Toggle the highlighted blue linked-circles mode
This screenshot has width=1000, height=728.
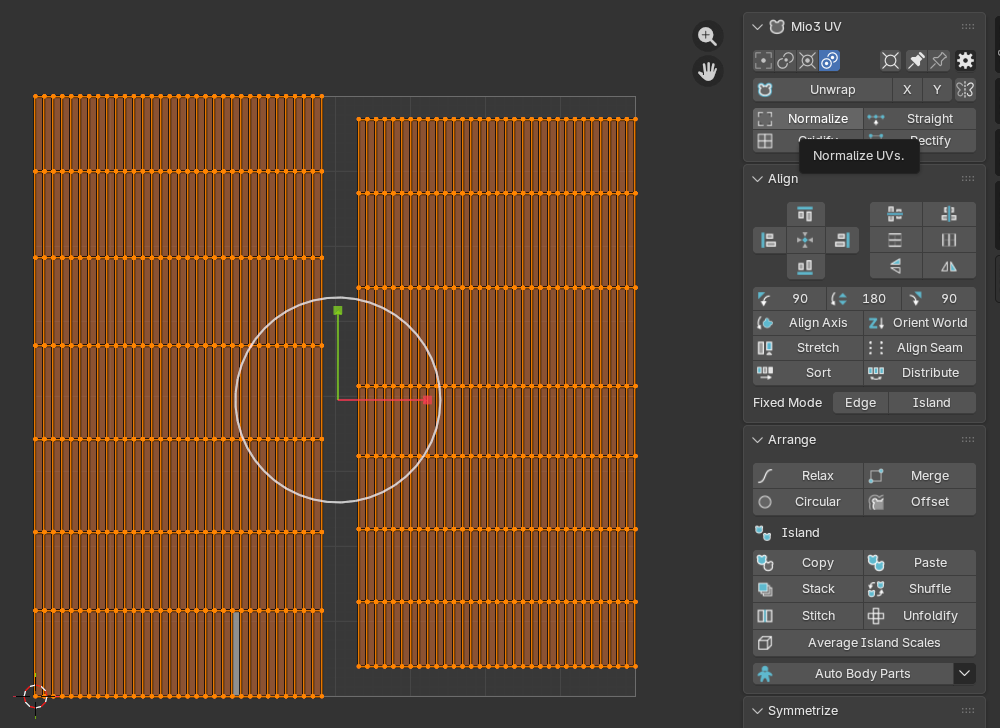click(830, 61)
